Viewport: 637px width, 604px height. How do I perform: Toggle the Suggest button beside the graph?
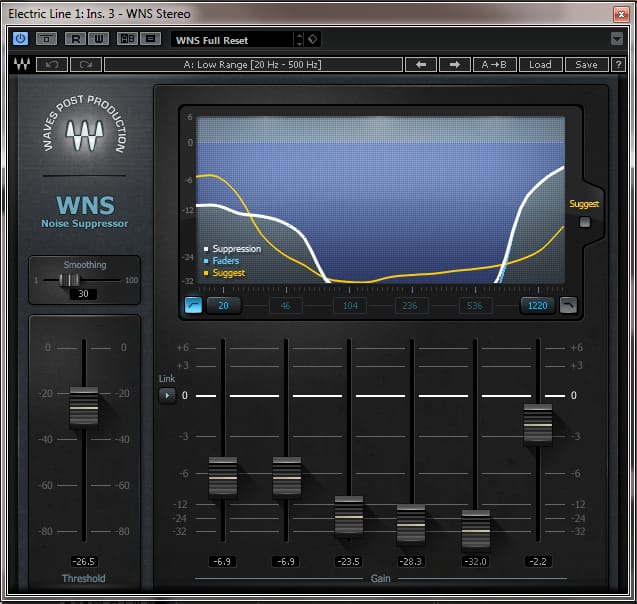(585, 222)
